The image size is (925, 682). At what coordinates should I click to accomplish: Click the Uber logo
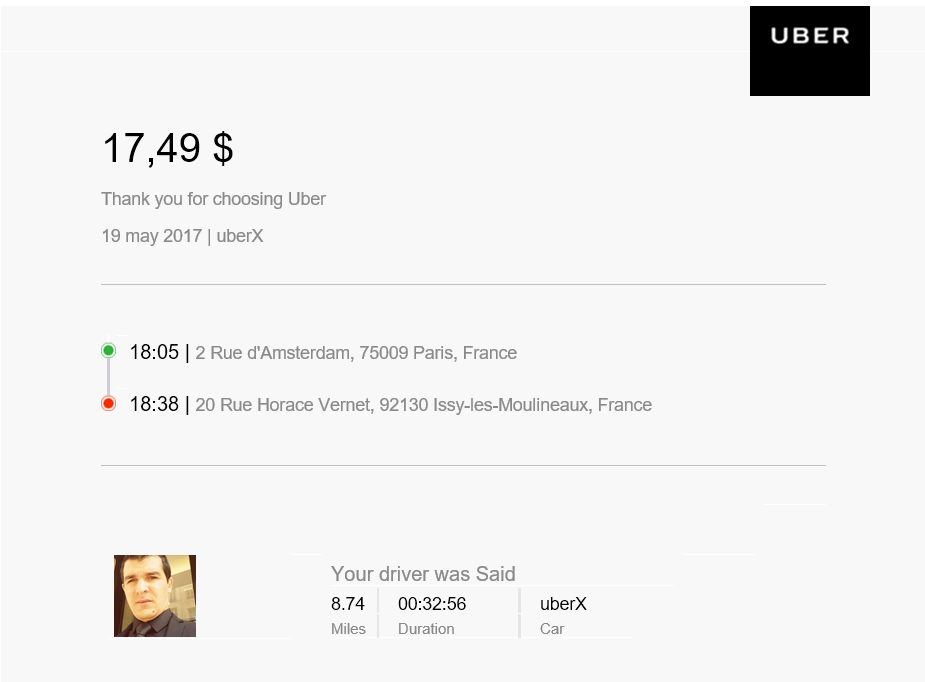pos(809,51)
